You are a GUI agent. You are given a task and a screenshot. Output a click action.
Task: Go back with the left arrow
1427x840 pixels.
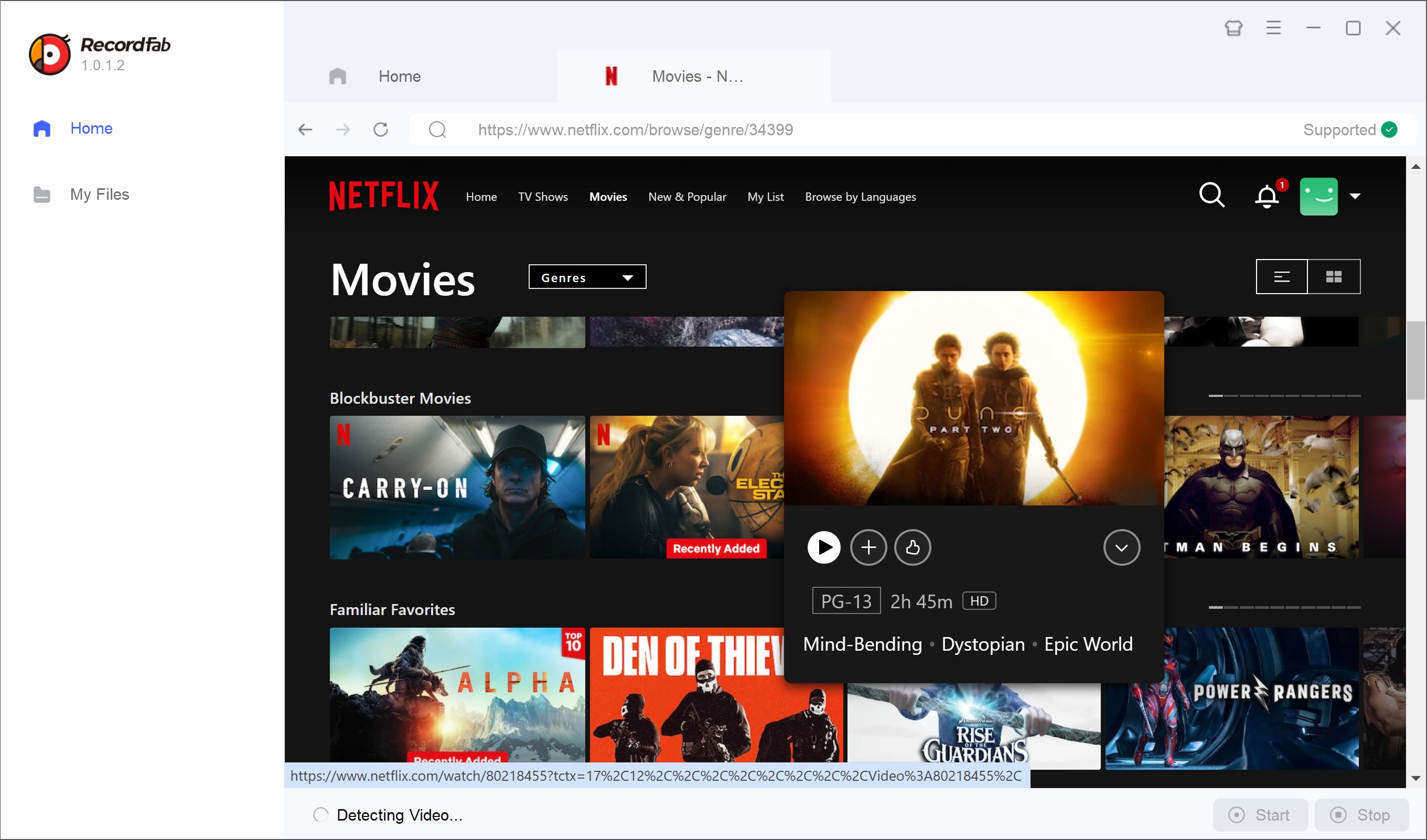point(305,130)
